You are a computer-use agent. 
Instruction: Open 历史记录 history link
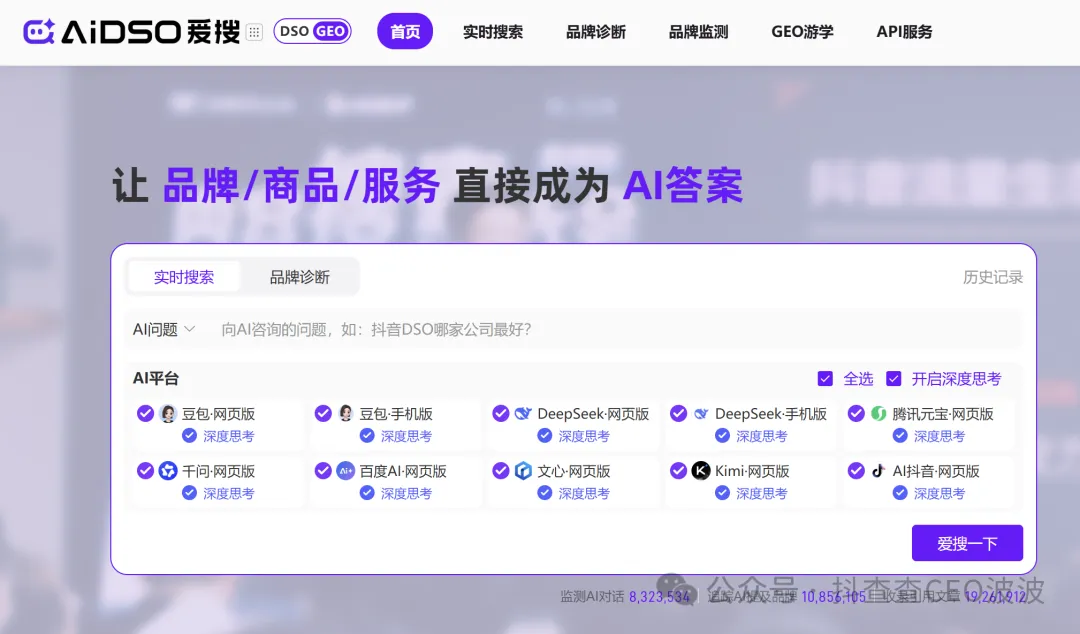992,277
